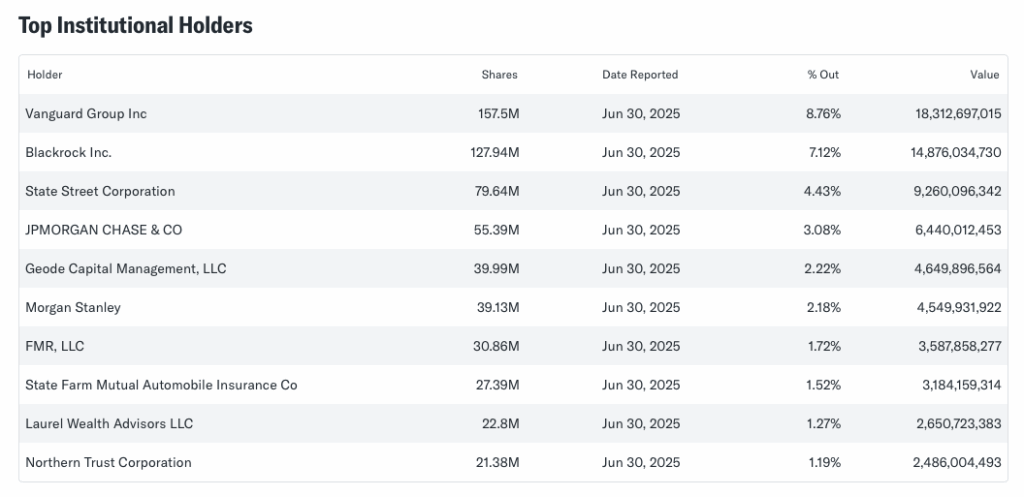
Task: Click the % Out column header
Action: pos(824,75)
